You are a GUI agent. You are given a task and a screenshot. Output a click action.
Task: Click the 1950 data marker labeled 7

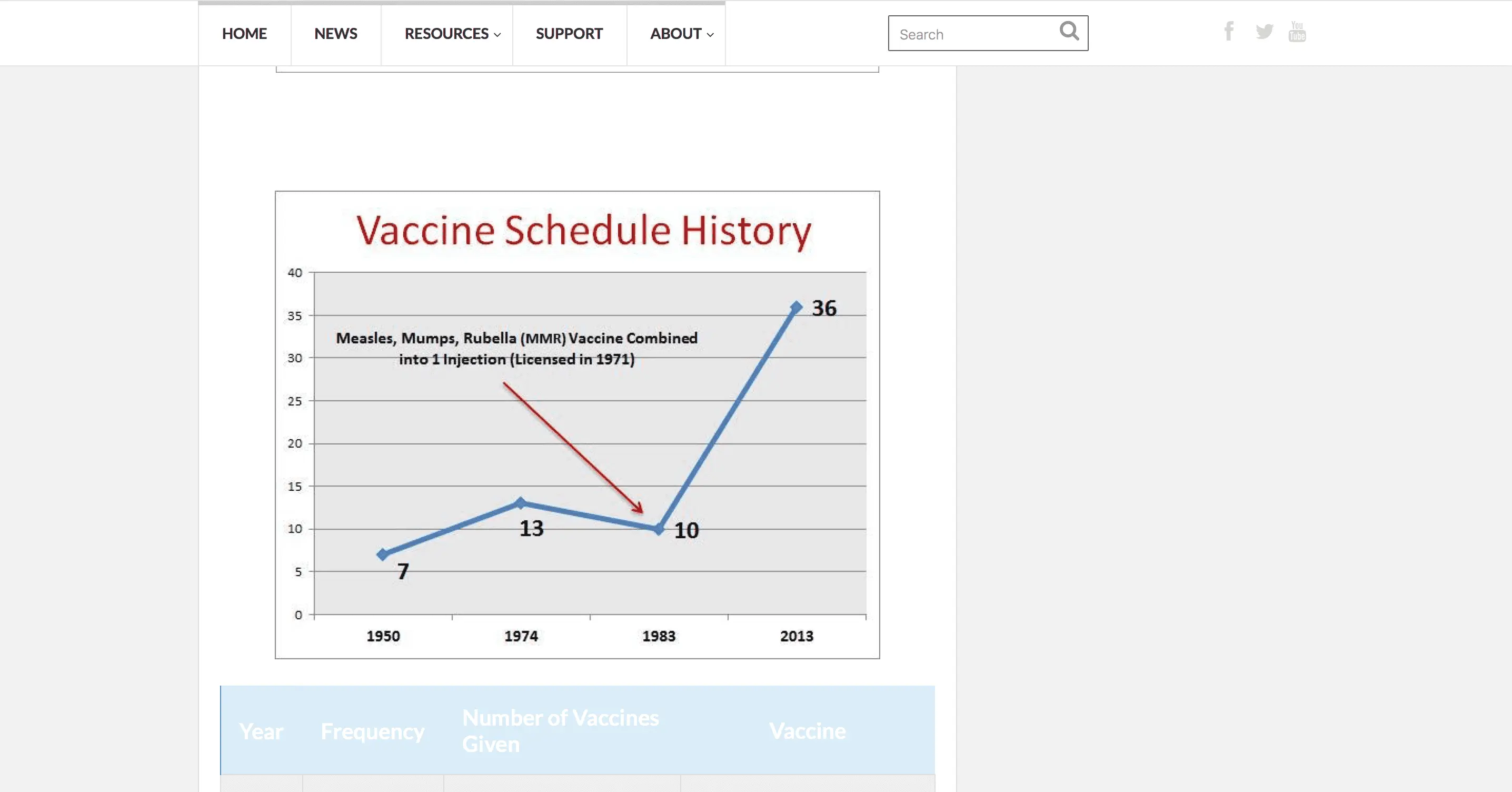pos(383,554)
